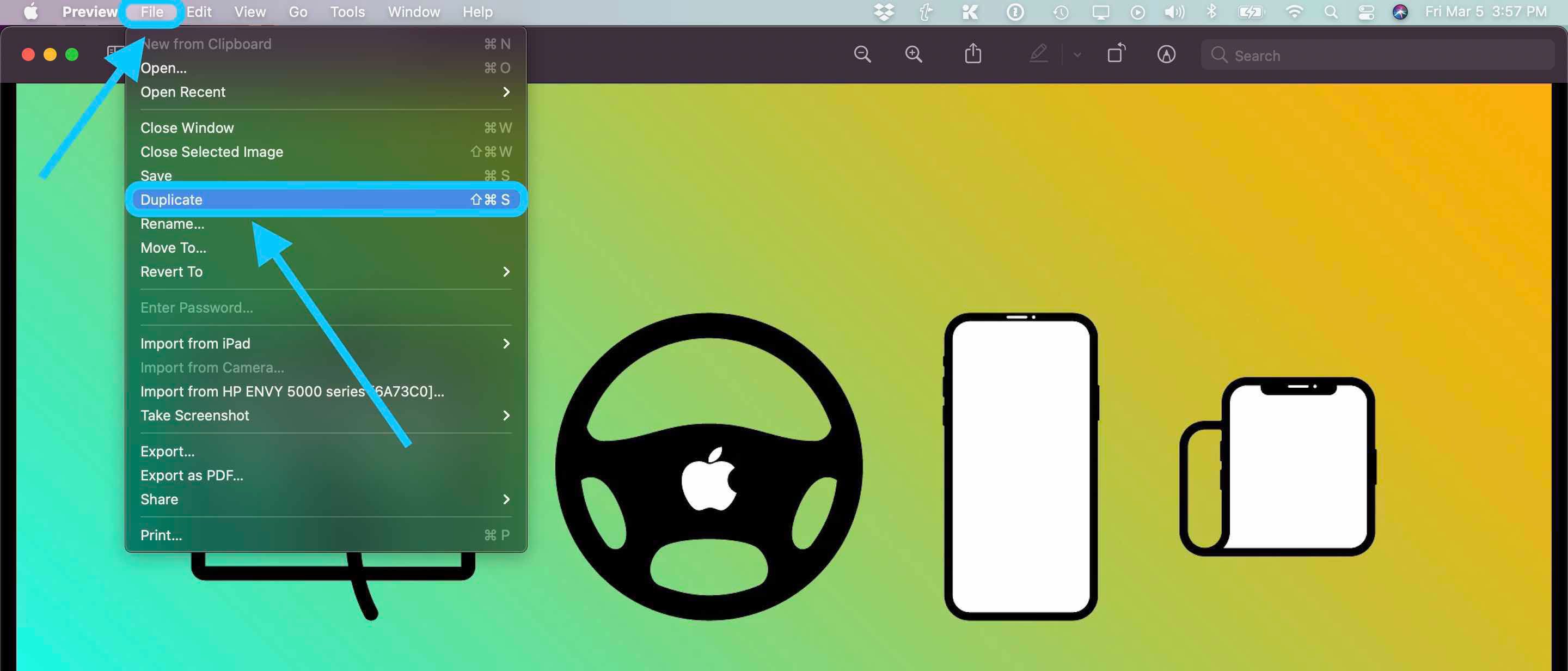
Task: Open the Time Machine menu bar icon
Action: point(1061,11)
